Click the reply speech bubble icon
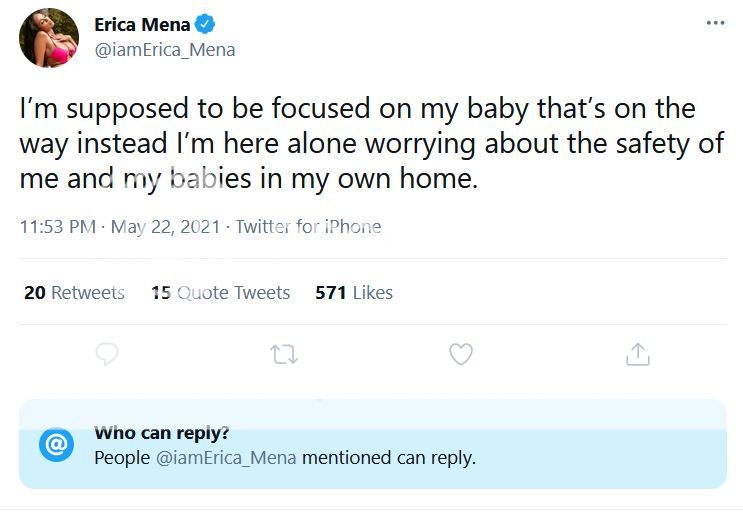 [107, 354]
